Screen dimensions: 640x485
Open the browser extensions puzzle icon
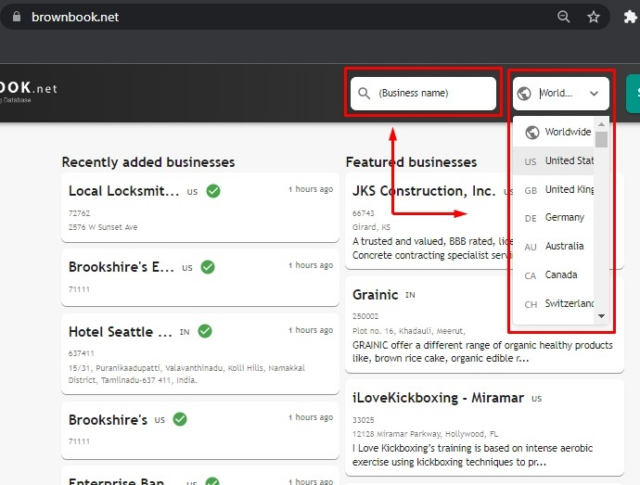click(631, 17)
